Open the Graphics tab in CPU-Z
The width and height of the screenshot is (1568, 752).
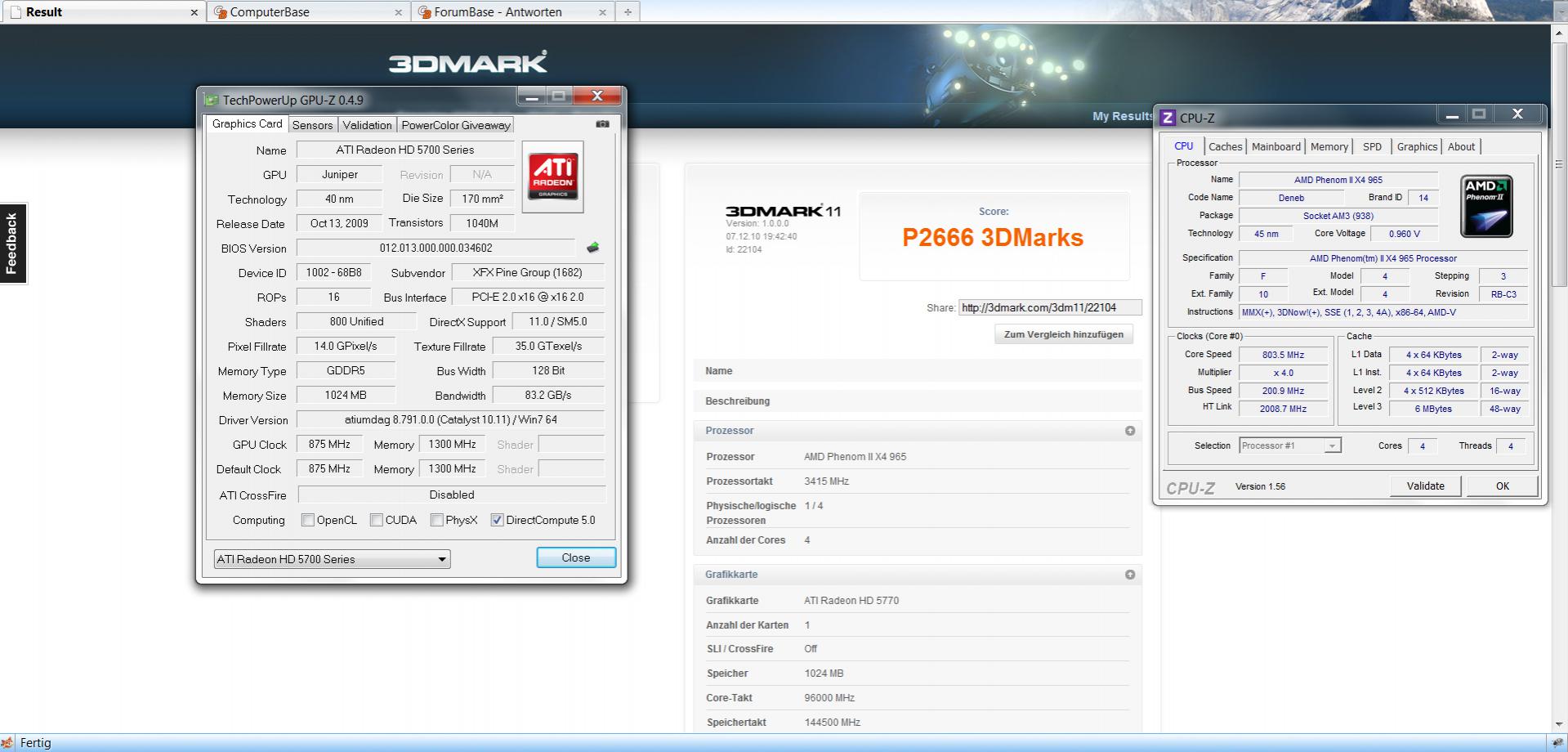point(1416,146)
